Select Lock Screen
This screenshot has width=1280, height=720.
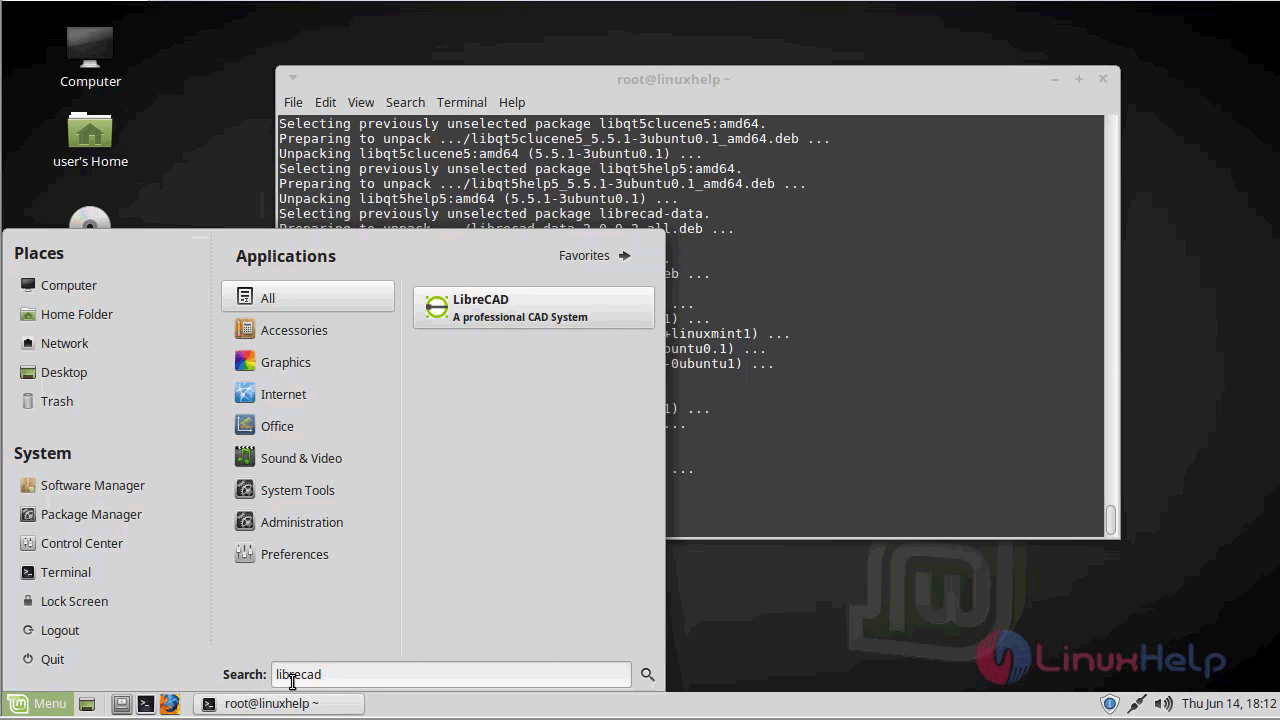coord(64,601)
